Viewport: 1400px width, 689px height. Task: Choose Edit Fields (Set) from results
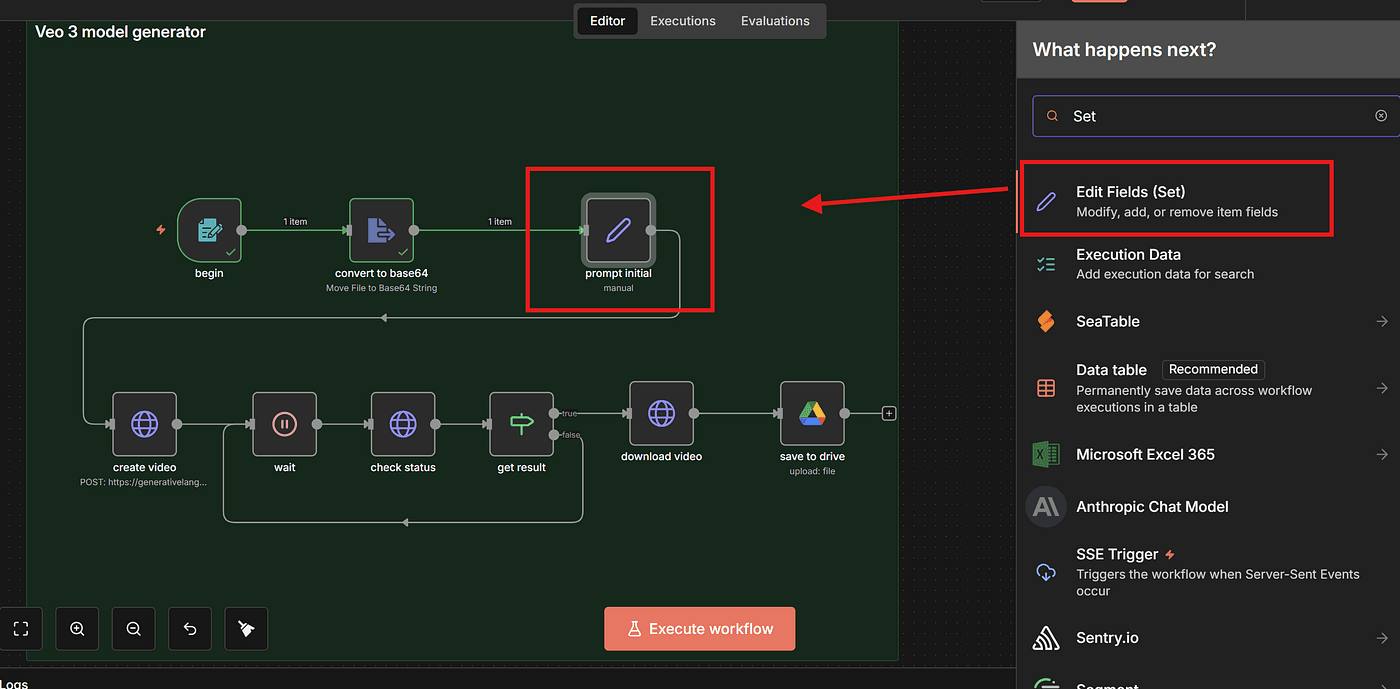(1175, 200)
